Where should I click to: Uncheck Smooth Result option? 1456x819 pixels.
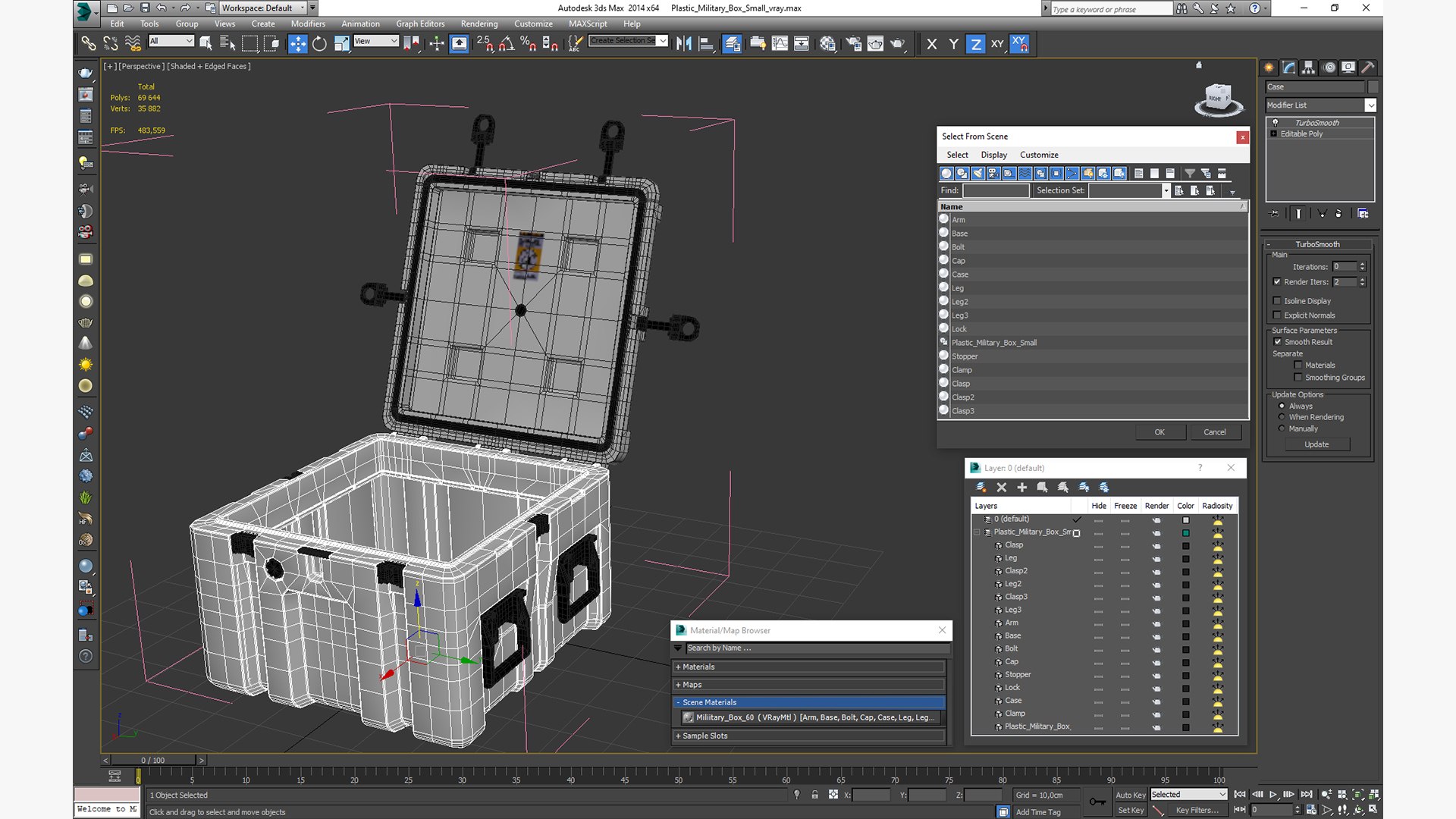(x=1277, y=342)
